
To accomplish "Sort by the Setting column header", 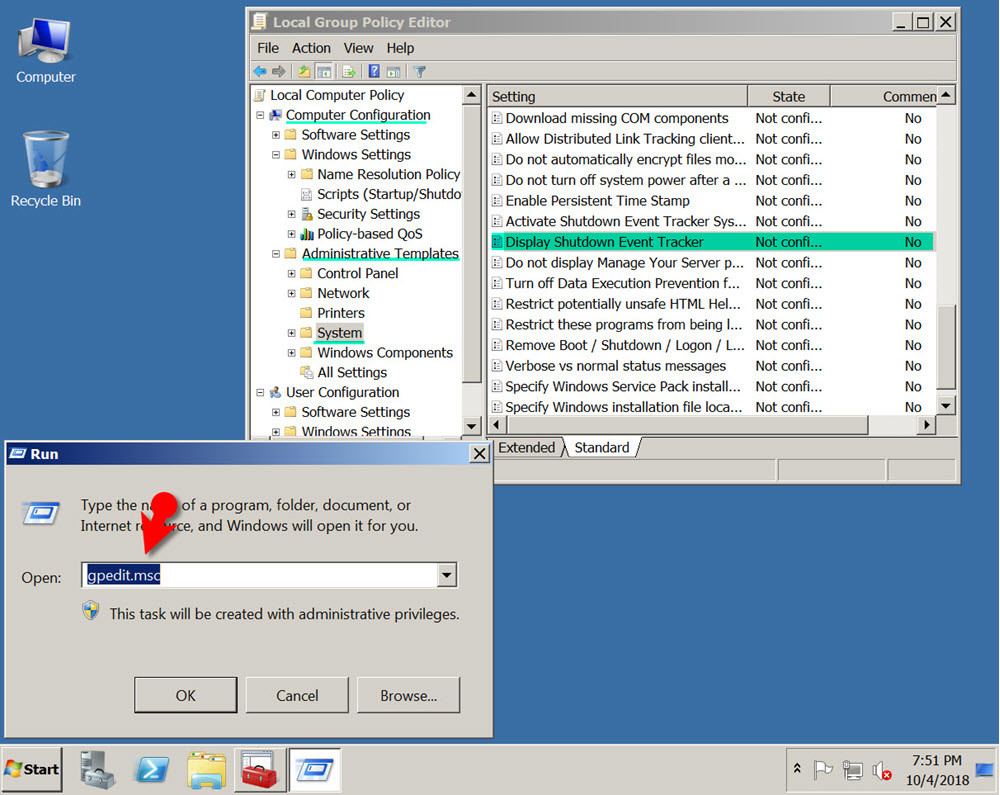I will click(618, 96).
